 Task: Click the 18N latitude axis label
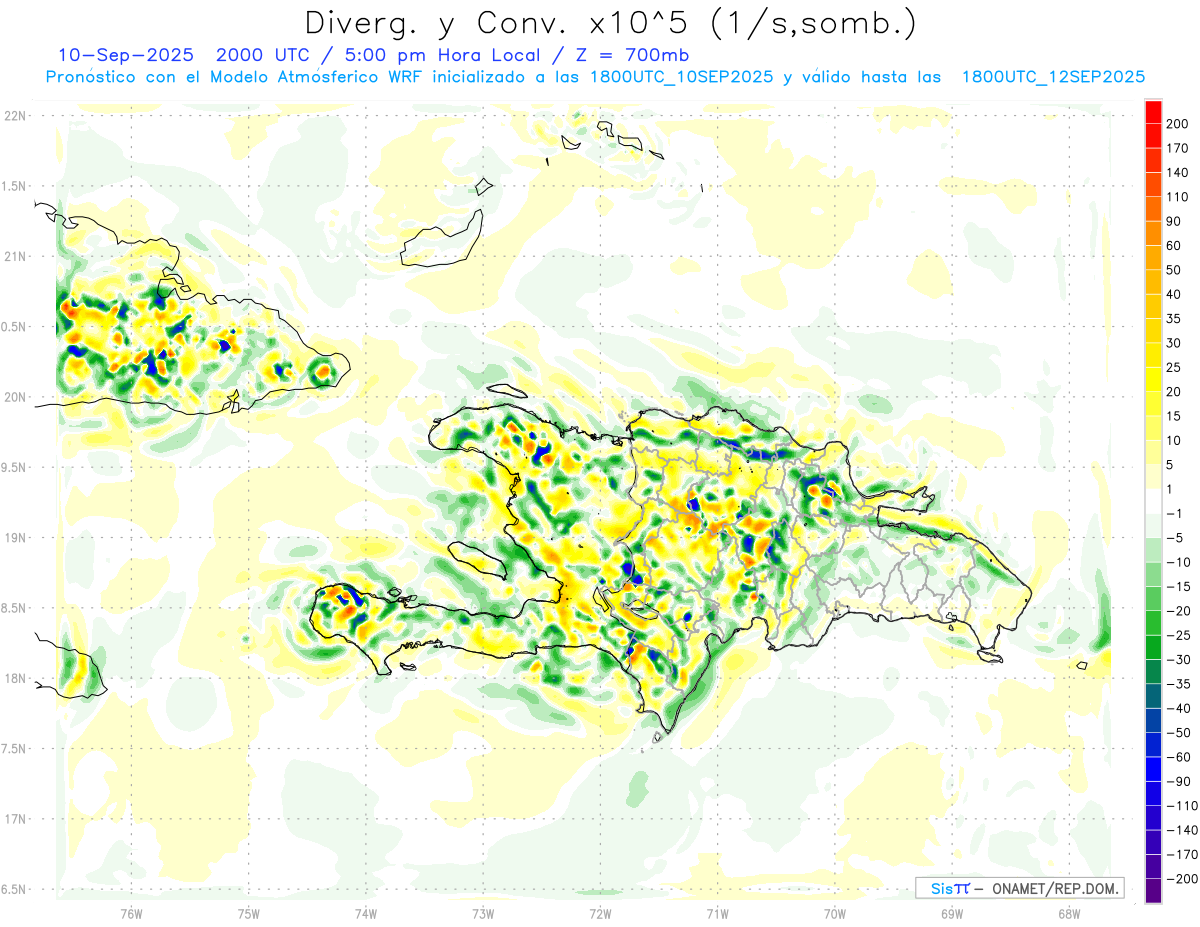tap(15, 678)
